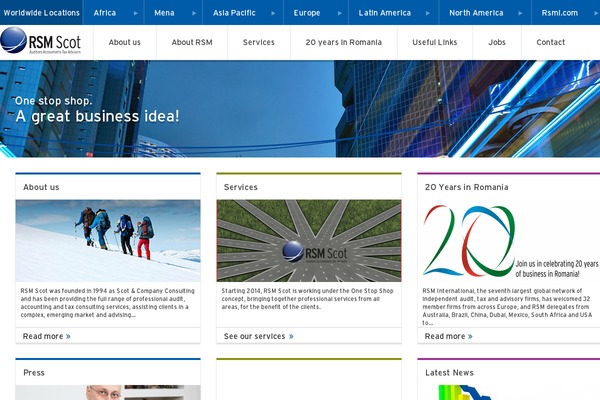Click the 20 Years in Romania card heading
600x400 pixels.
pos(466,187)
